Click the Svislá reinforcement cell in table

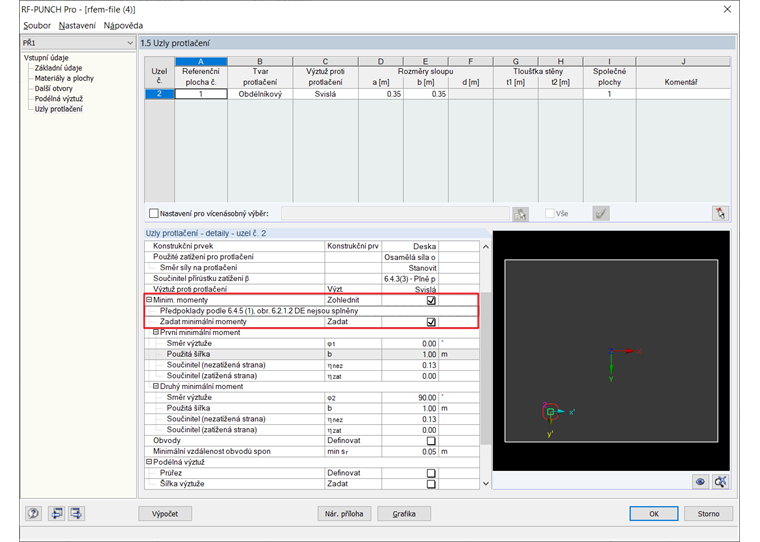point(325,94)
